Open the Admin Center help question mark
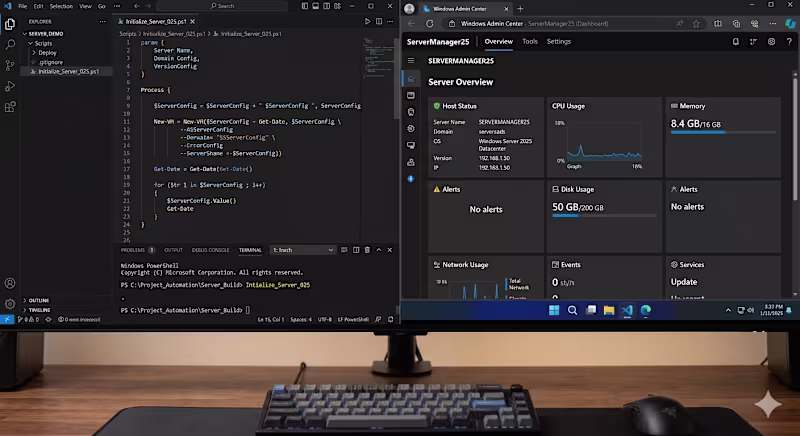Viewport: 800px width, 436px height. (x=789, y=42)
